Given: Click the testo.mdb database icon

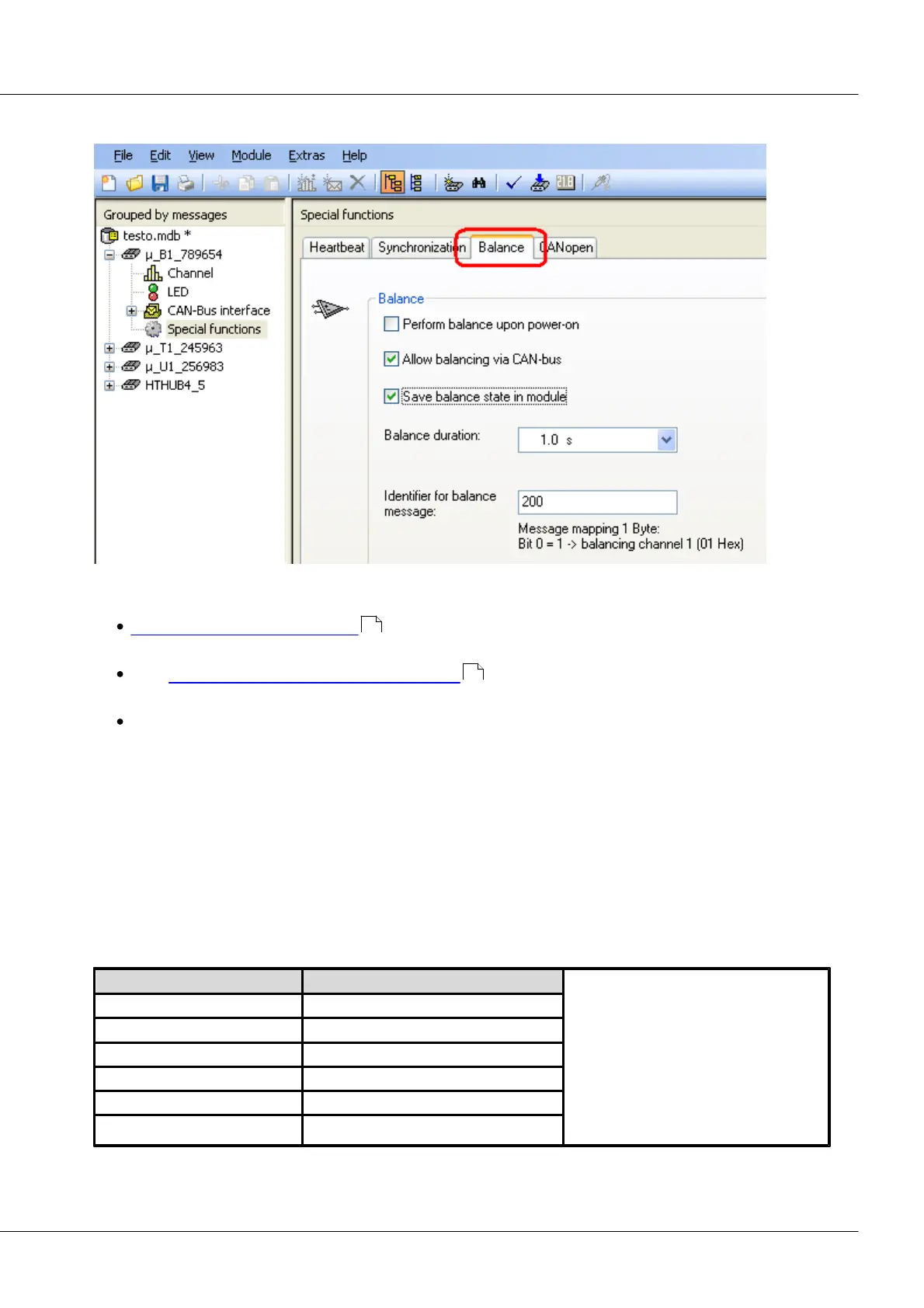Looking at the screenshot, I should 109,235.
